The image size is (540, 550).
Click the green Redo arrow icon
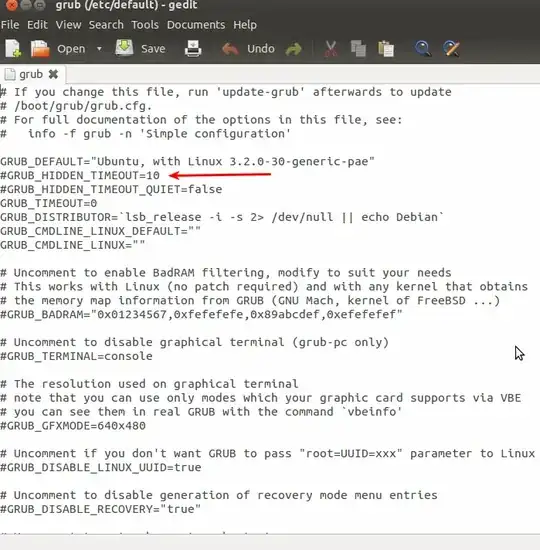[x=294, y=49]
